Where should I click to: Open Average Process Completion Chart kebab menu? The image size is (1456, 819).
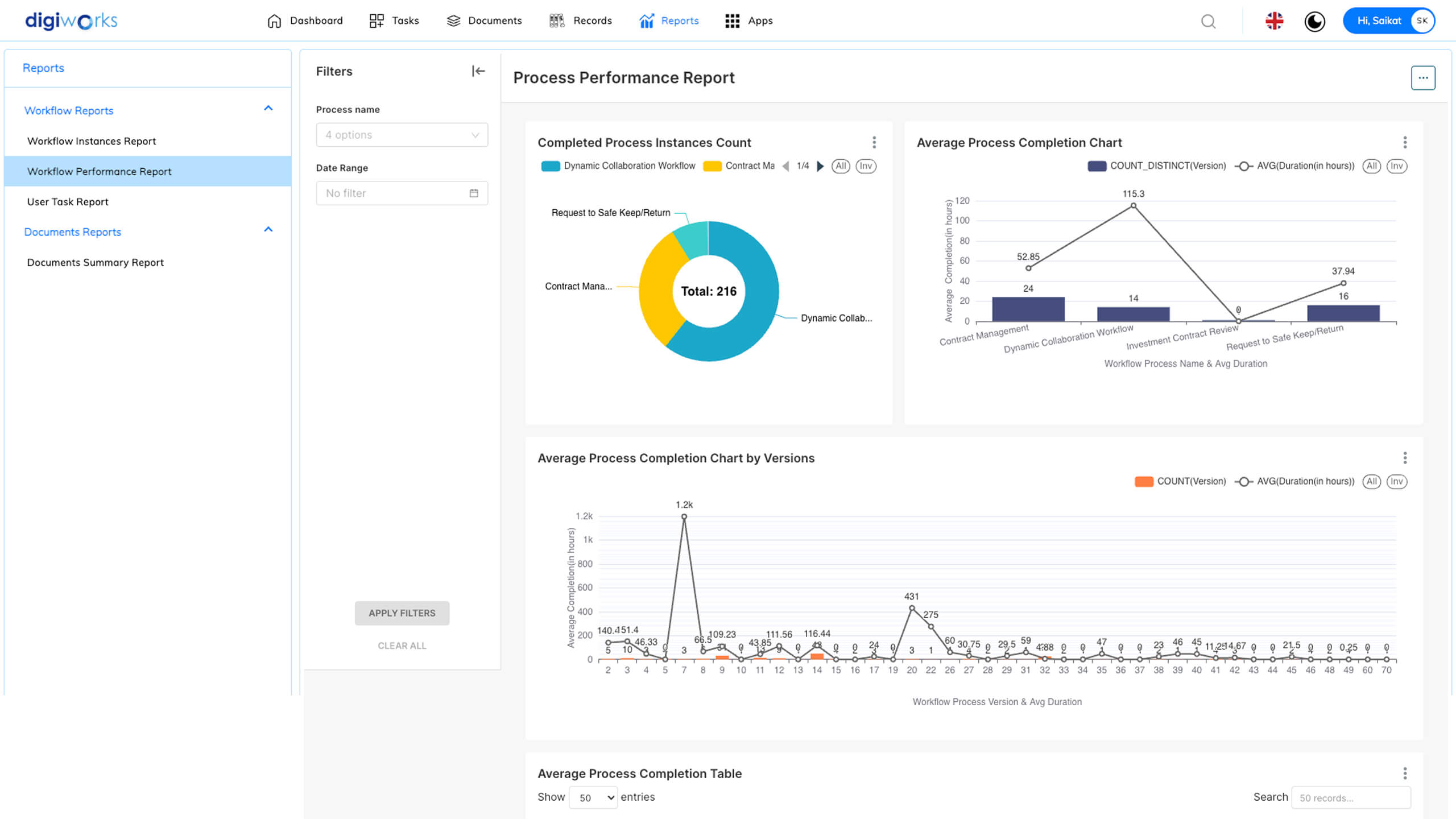click(x=1404, y=142)
